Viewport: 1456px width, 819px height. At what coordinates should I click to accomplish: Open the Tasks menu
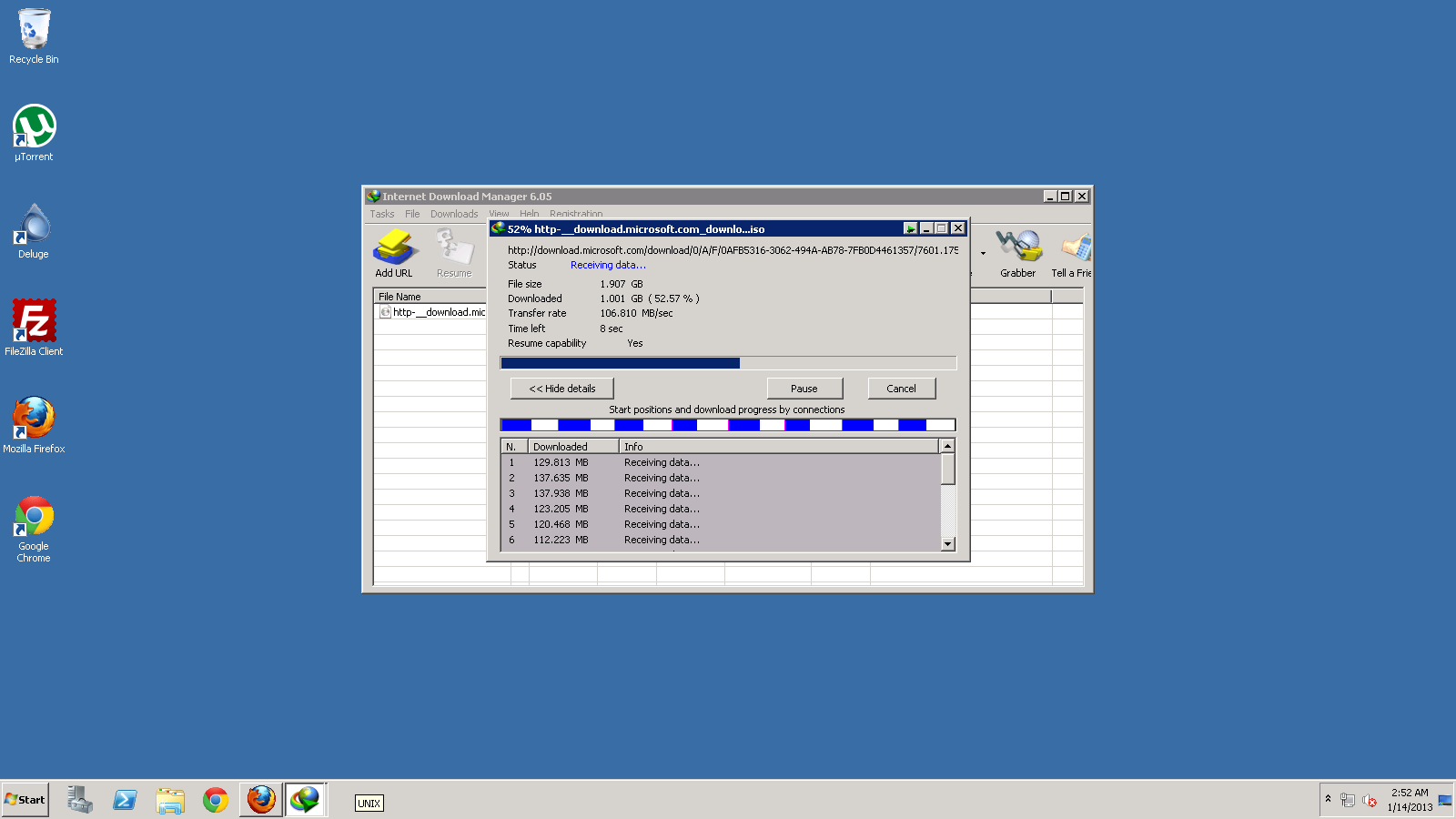click(x=382, y=214)
